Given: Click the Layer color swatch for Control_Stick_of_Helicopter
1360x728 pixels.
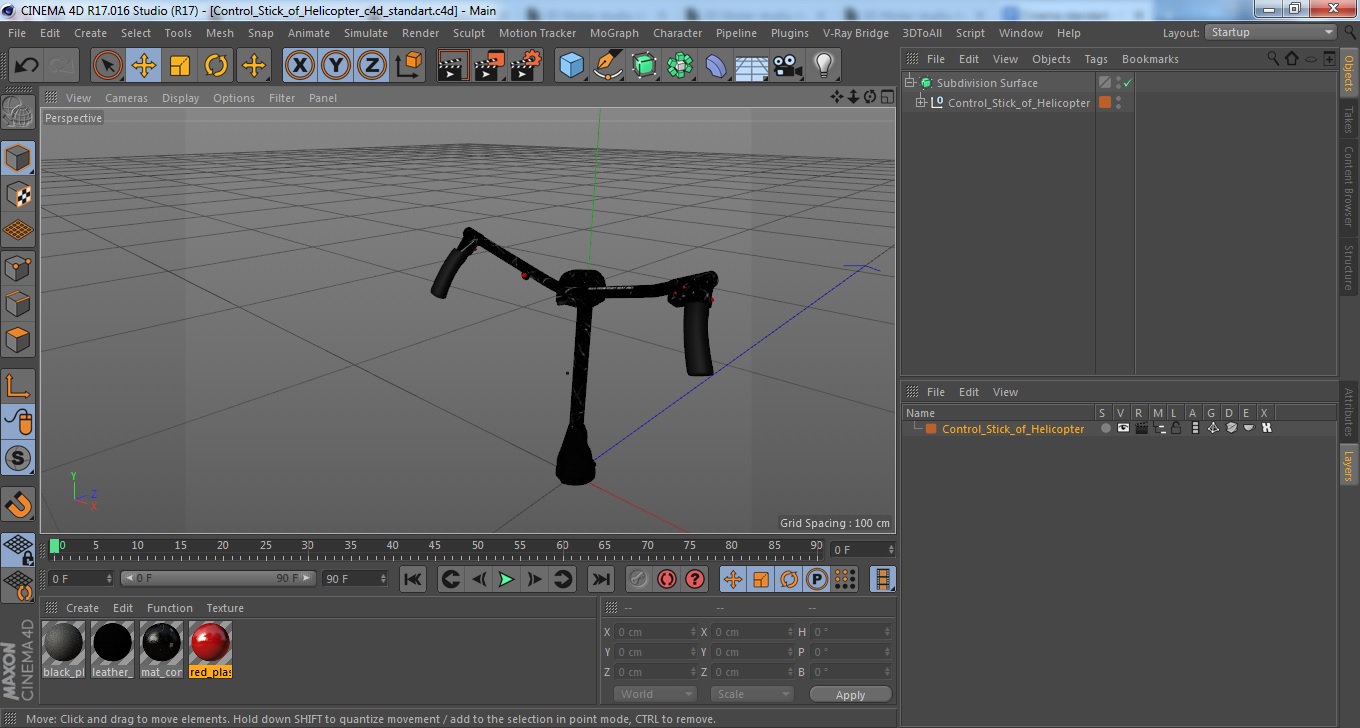Looking at the screenshot, I should tap(931, 428).
